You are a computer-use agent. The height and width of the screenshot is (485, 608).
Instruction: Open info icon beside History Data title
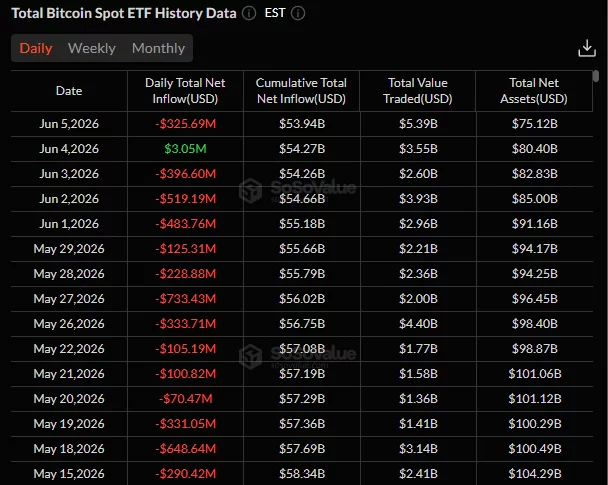(249, 13)
